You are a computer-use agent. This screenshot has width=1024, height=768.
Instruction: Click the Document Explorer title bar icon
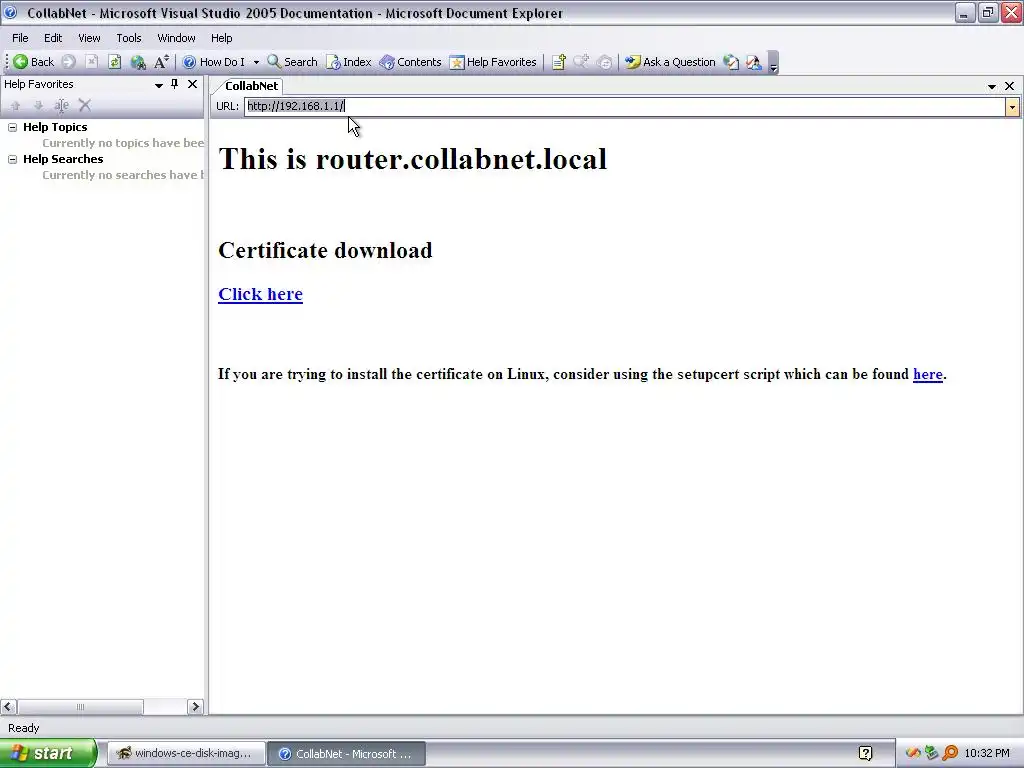point(10,12)
